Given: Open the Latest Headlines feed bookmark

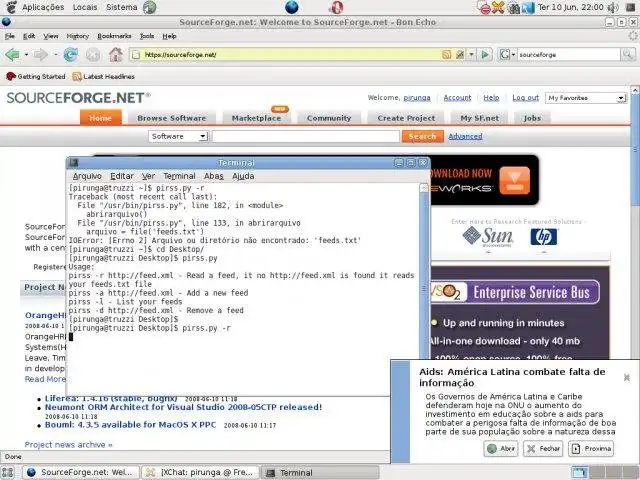Looking at the screenshot, I should [x=103, y=76].
